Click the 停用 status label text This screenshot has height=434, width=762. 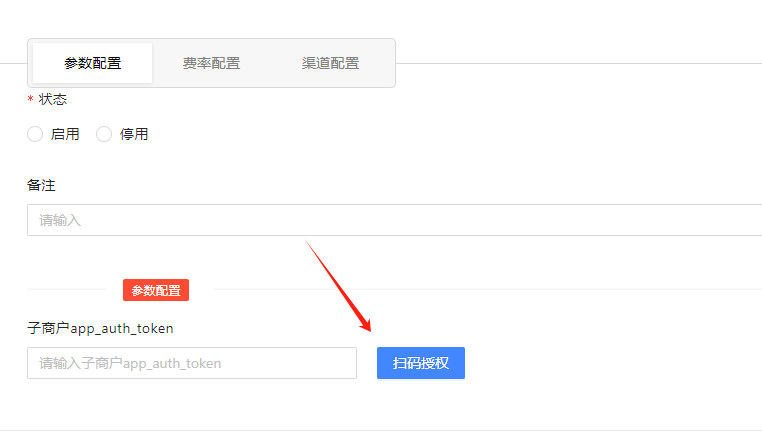click(x=134, y=134)
